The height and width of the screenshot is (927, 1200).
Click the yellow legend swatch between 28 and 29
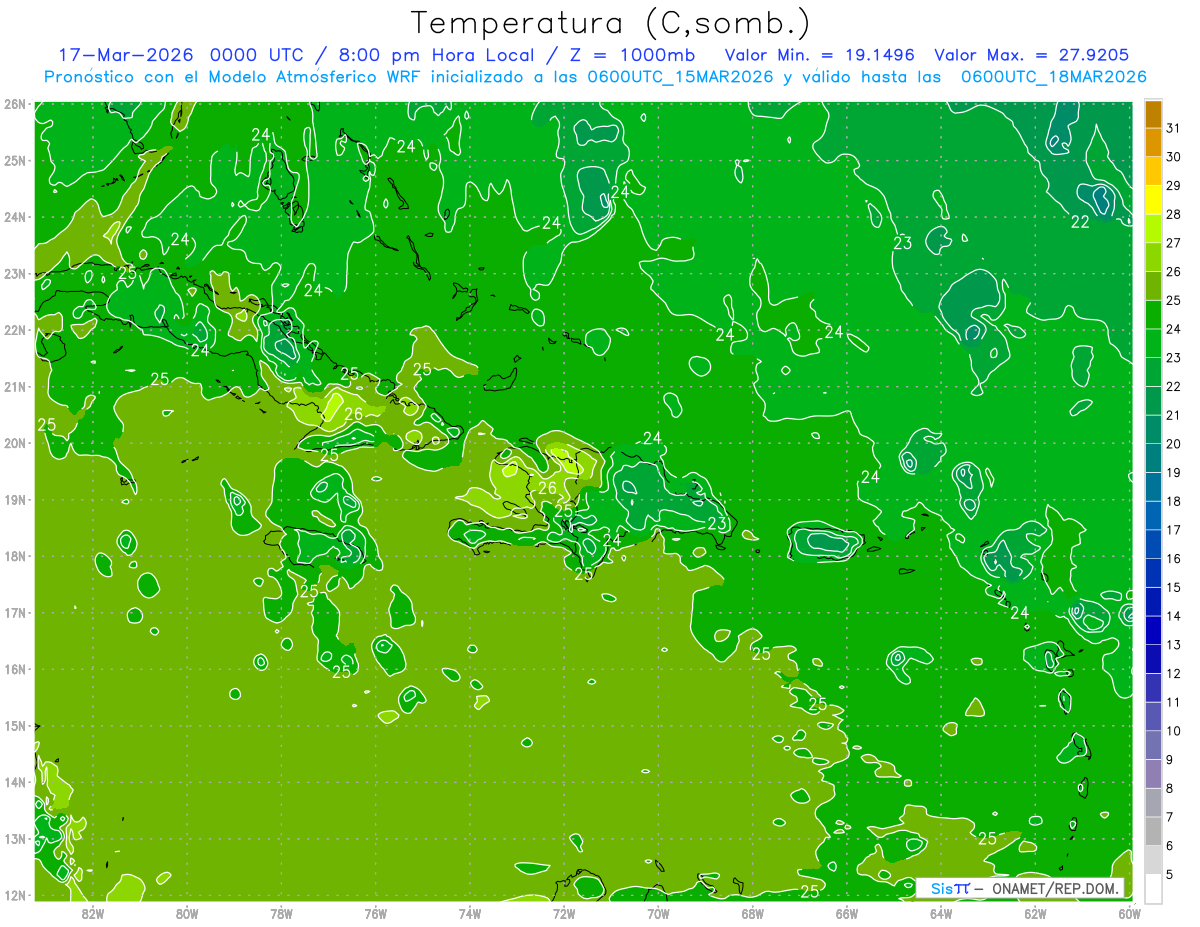pos(1153,200)
